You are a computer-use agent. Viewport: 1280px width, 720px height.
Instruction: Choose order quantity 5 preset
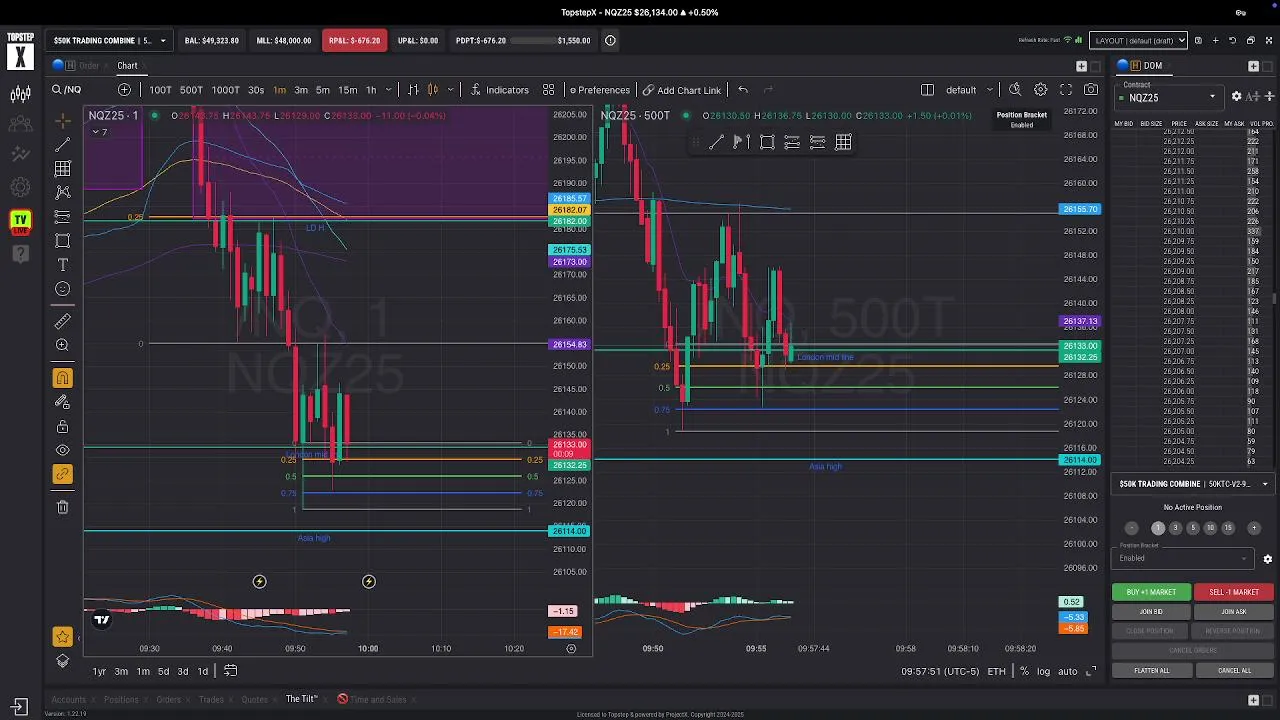pyautogui.click(x=1192, y=528)
